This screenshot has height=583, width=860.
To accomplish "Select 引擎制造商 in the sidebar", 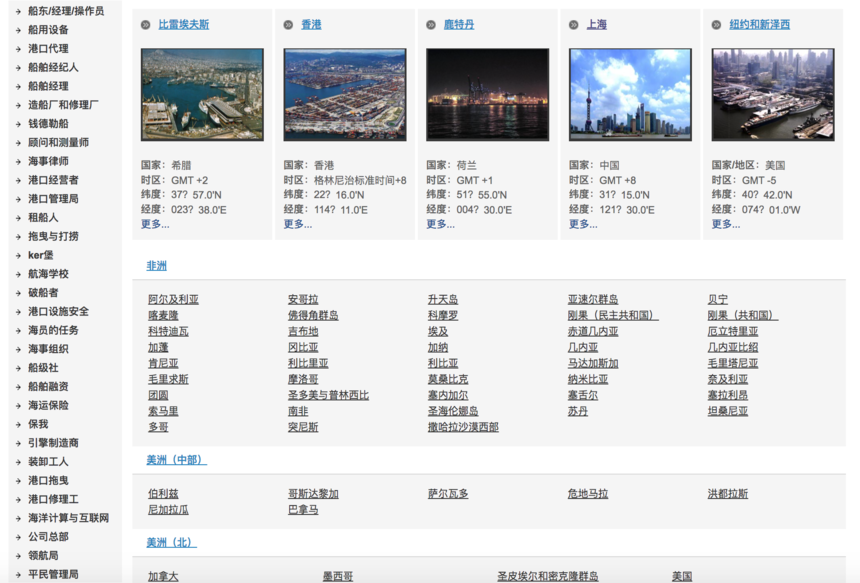I will (53, 443).
